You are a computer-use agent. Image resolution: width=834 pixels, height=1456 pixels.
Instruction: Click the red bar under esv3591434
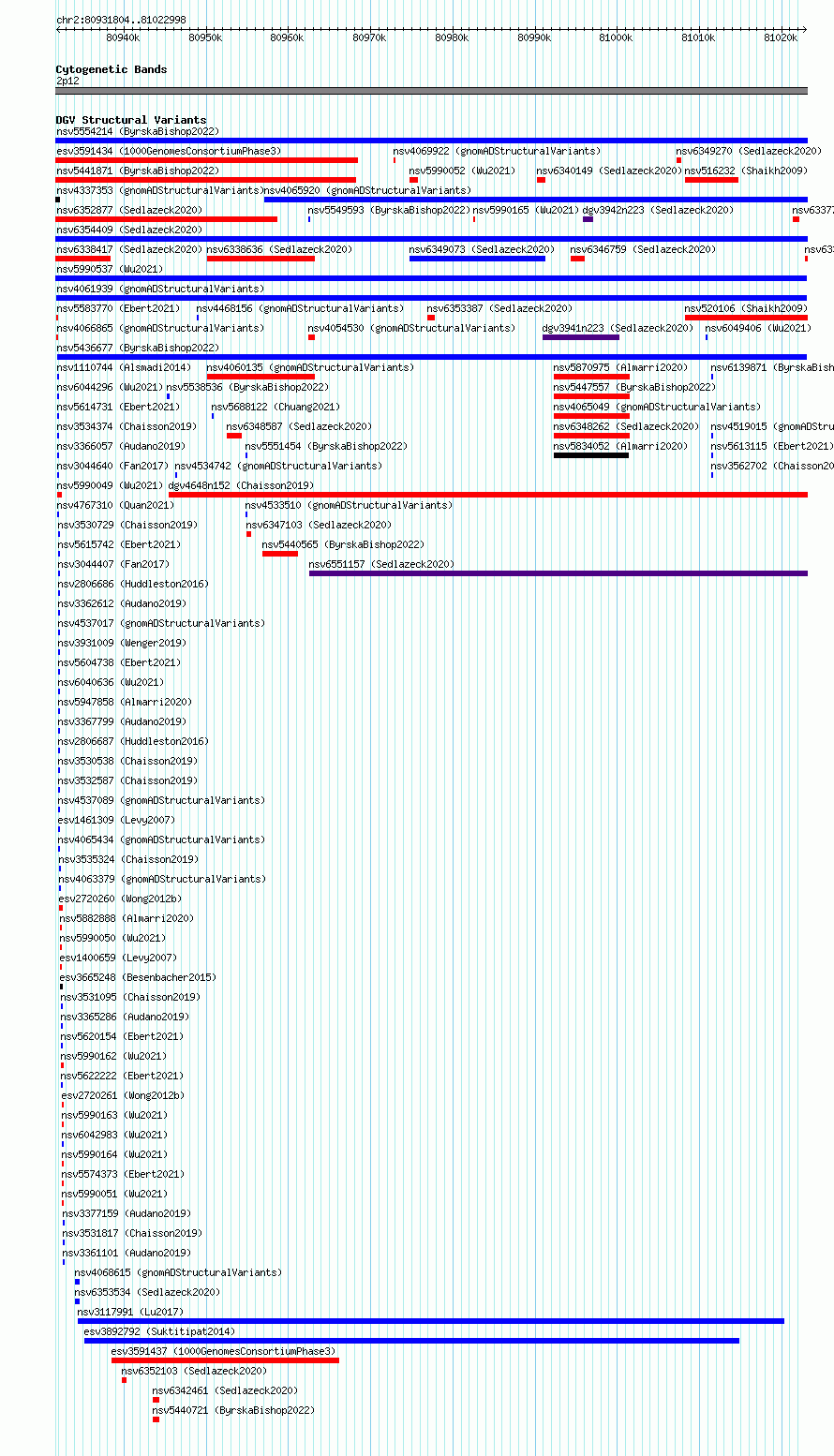(207, 160)
